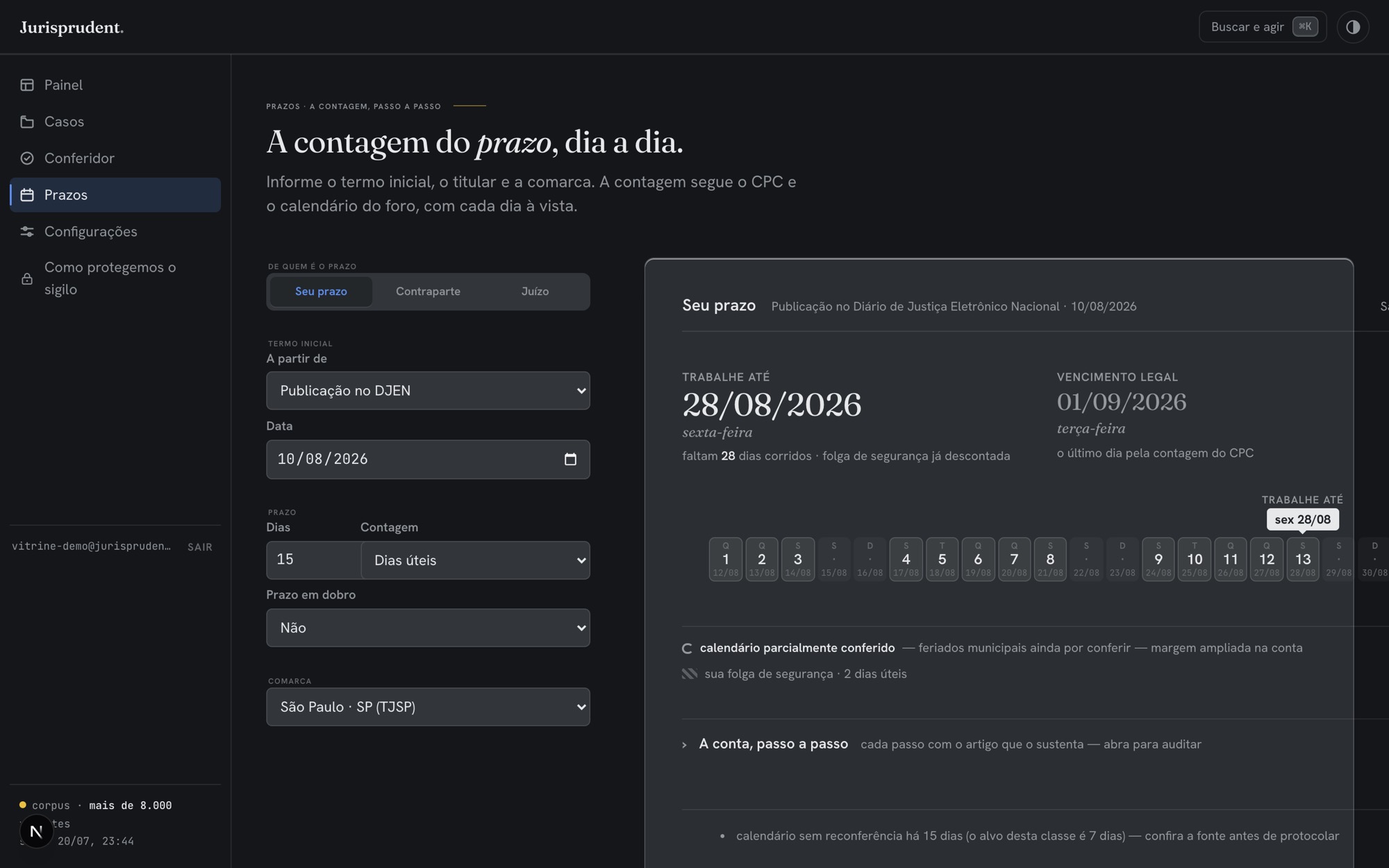
Task: Switch to Juízo deadline owner
Action: (x=535, y=292)
